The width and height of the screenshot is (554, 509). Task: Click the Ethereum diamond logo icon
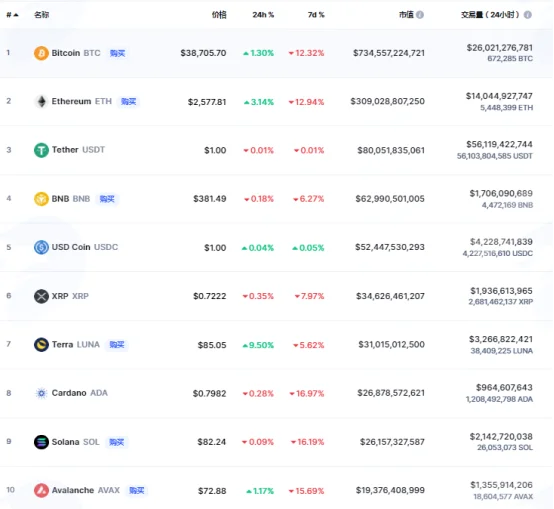tap(41, 102)
